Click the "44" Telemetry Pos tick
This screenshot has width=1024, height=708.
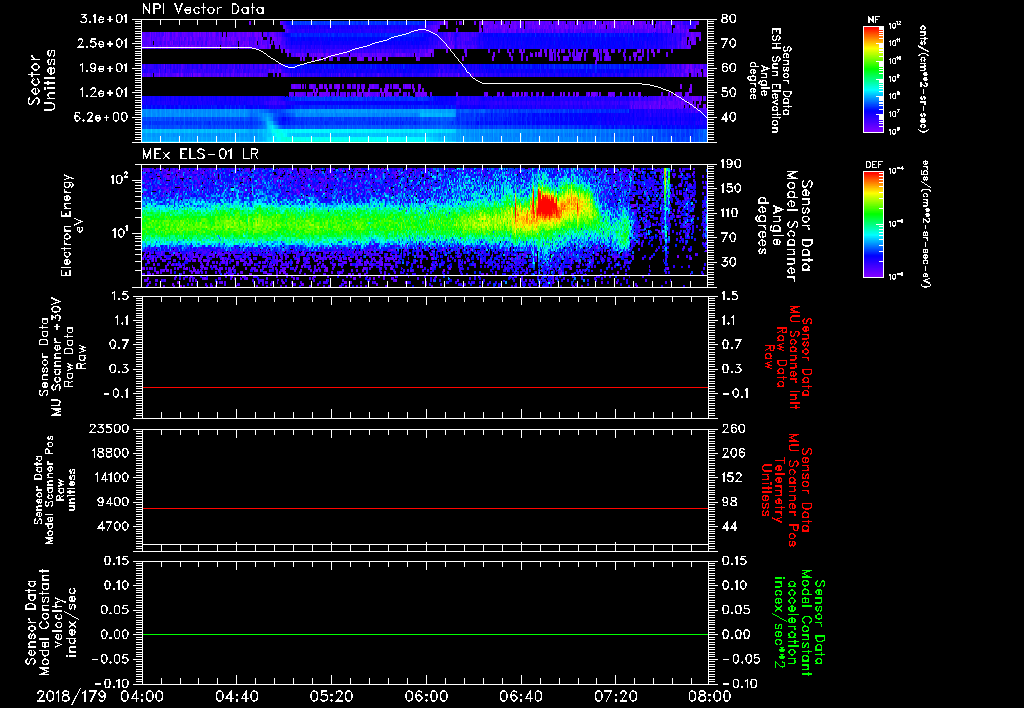[x=729, y=526]
